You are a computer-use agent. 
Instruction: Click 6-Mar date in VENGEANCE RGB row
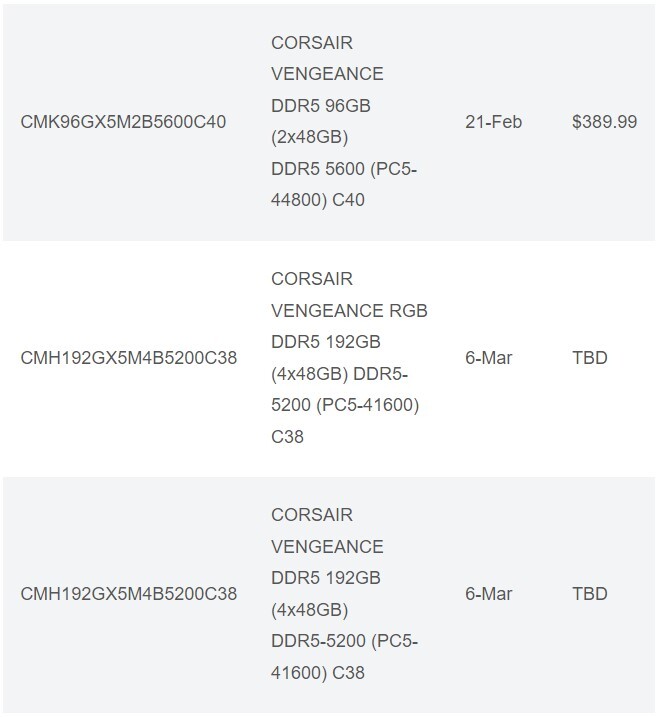point(488,358)
